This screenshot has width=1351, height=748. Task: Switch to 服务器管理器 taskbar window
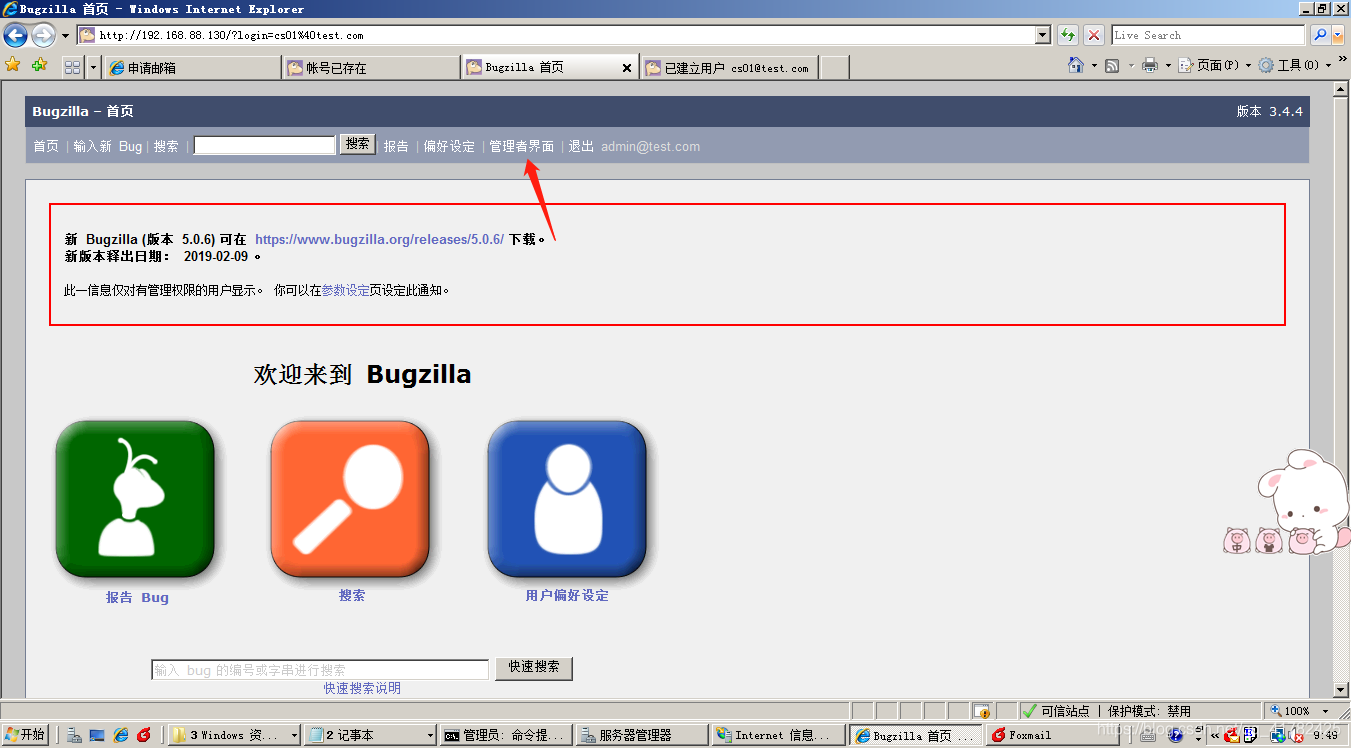pyautogui.click(x=641, y=735)
